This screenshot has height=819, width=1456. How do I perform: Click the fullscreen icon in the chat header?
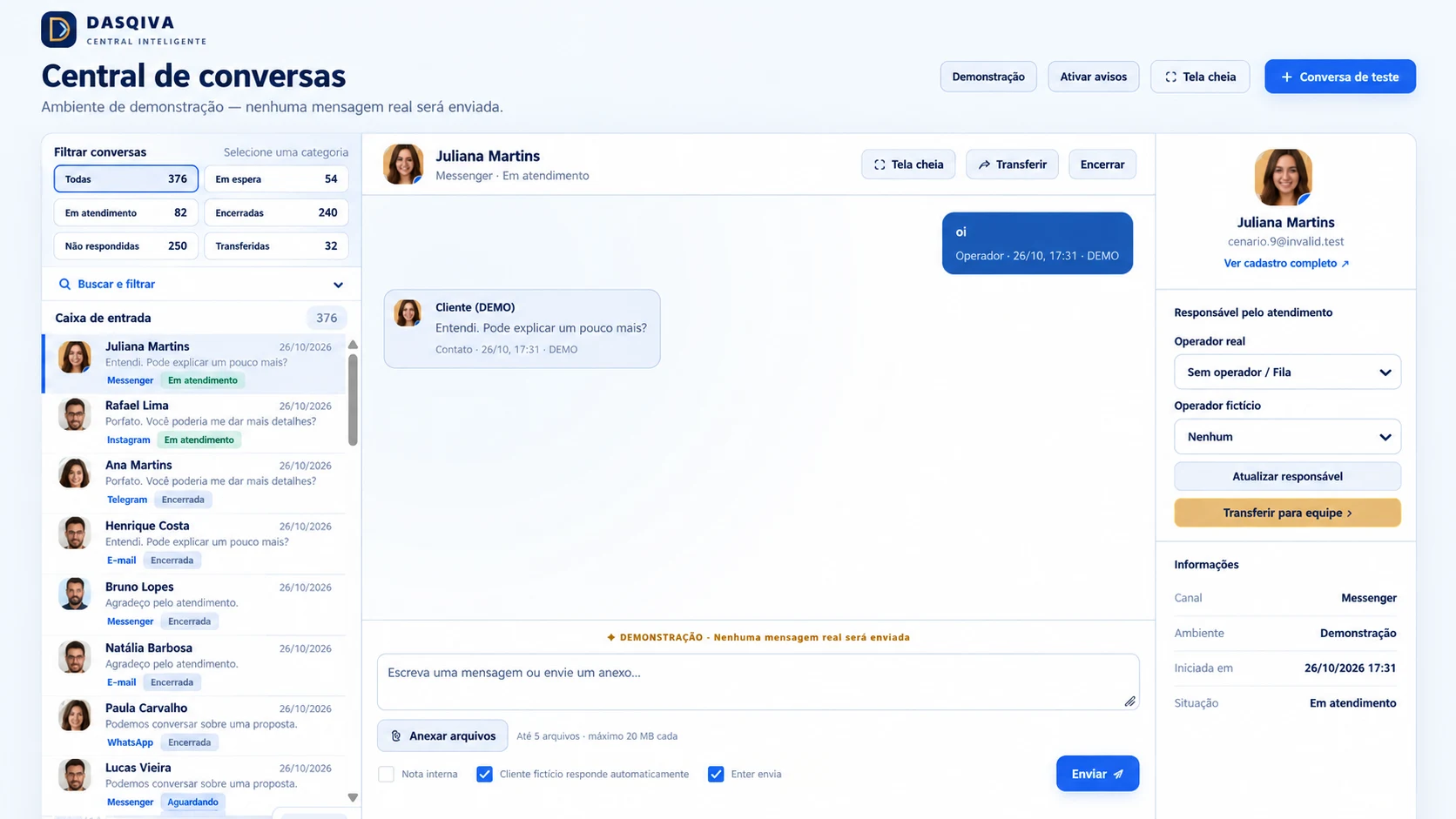point(880,164)
